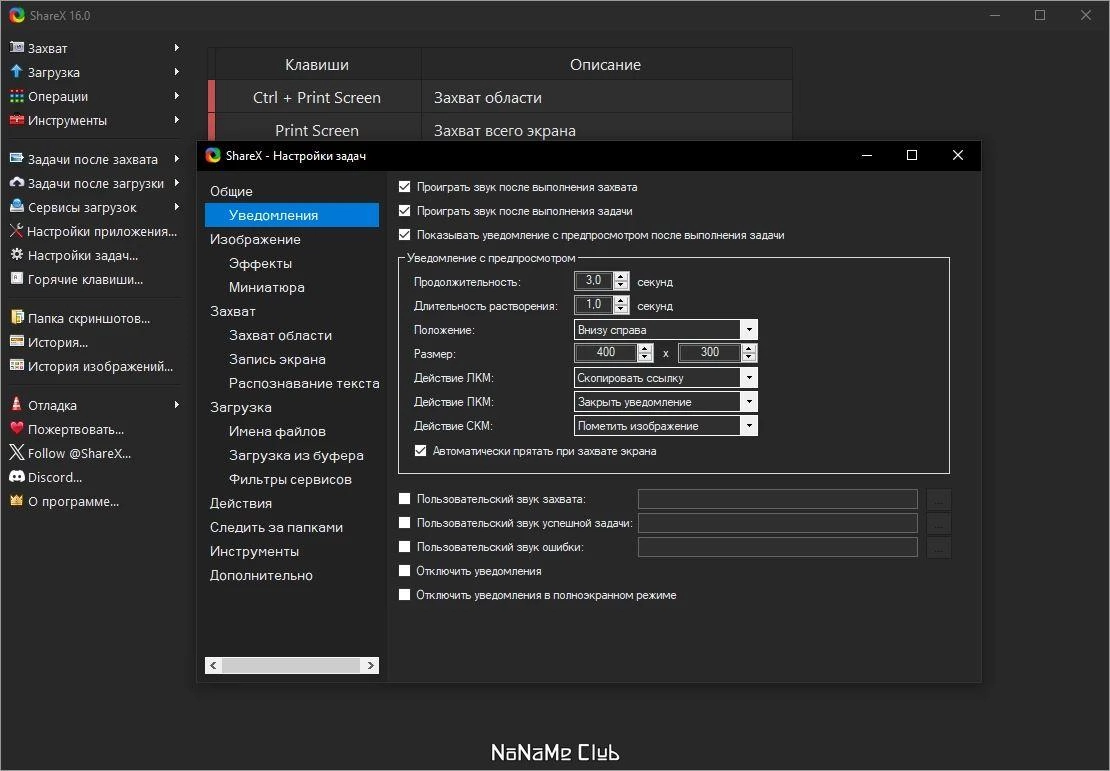Toggle Показывать уведомление с предпросмотром checkbox
This screenshot has width=1110, height=771.
click(404, 235)
